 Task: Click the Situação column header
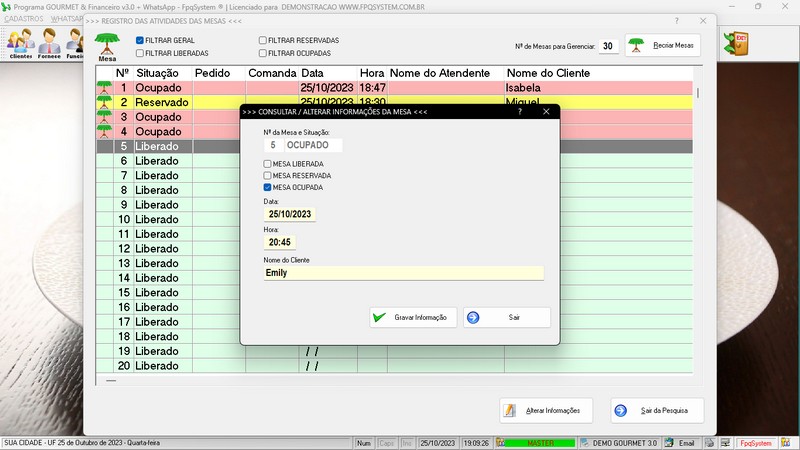tap(157, 73)
